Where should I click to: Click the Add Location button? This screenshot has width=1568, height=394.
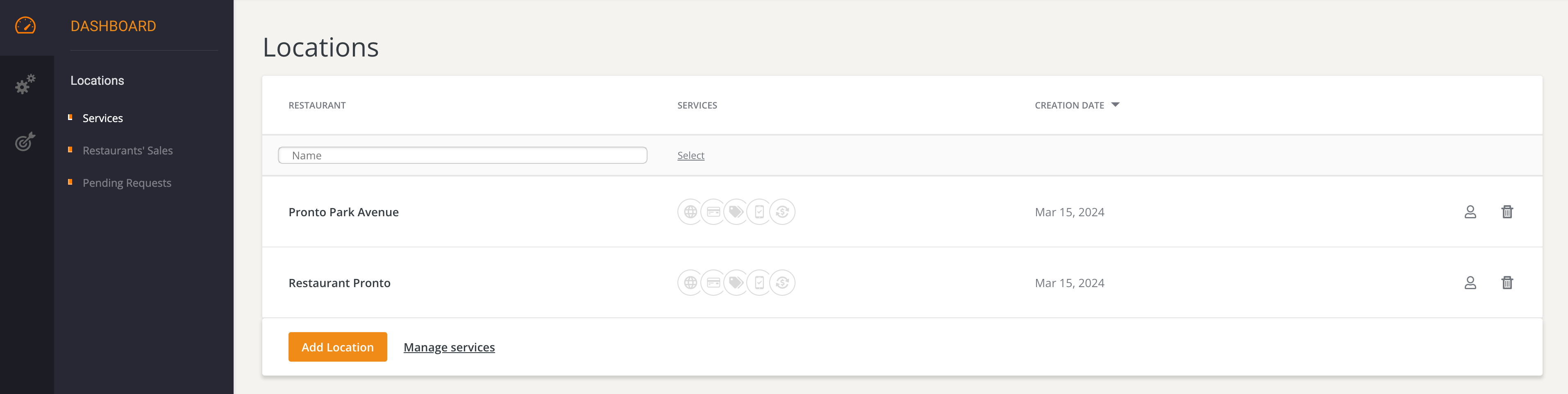point(337,346)
